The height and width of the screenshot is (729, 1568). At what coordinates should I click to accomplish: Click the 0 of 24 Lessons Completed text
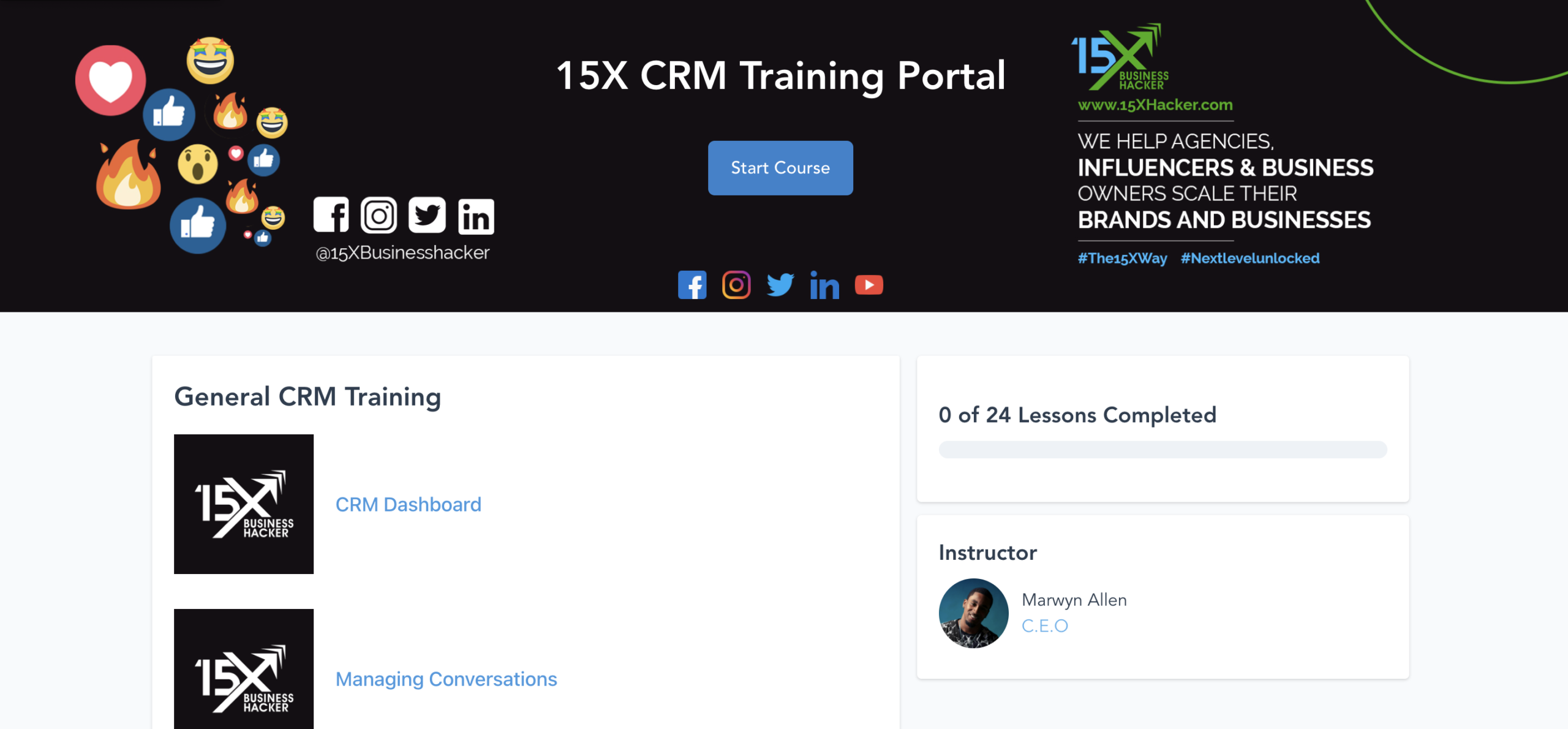[1077, 415]
